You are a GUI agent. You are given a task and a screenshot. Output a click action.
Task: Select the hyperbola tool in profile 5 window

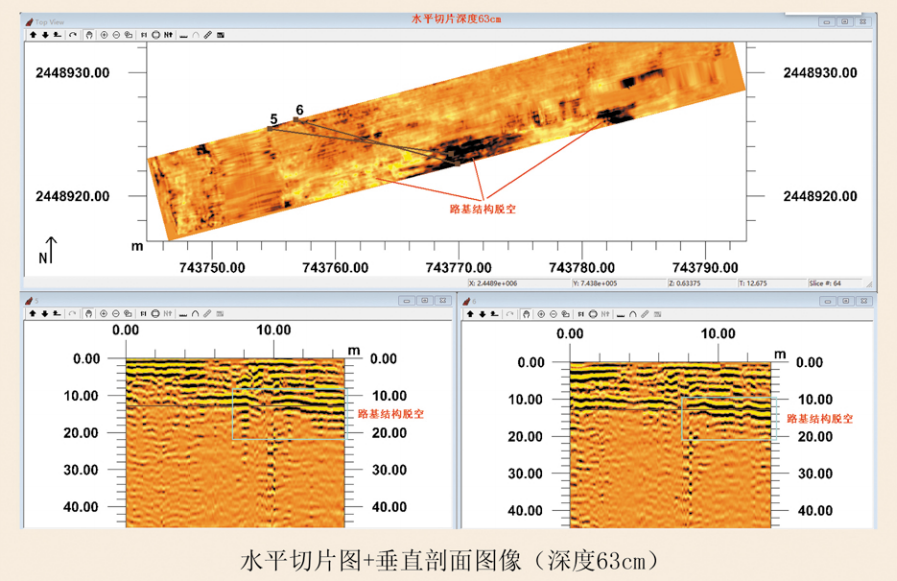[x=195, y=314]
